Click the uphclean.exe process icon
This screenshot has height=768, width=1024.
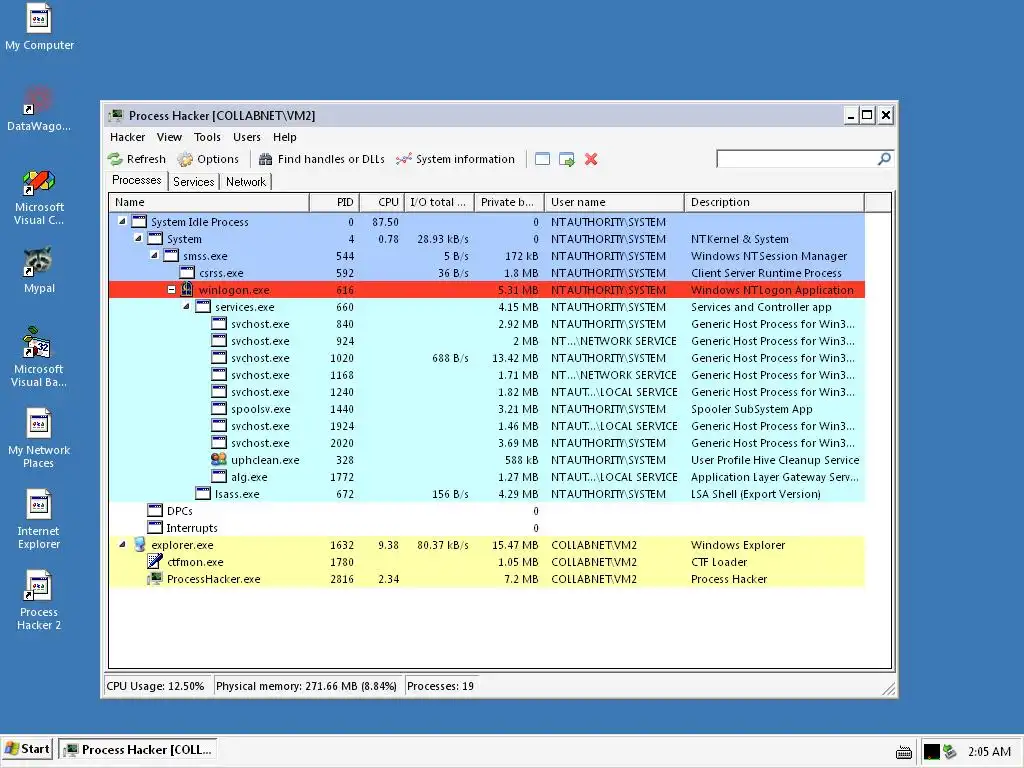point(219,459)
